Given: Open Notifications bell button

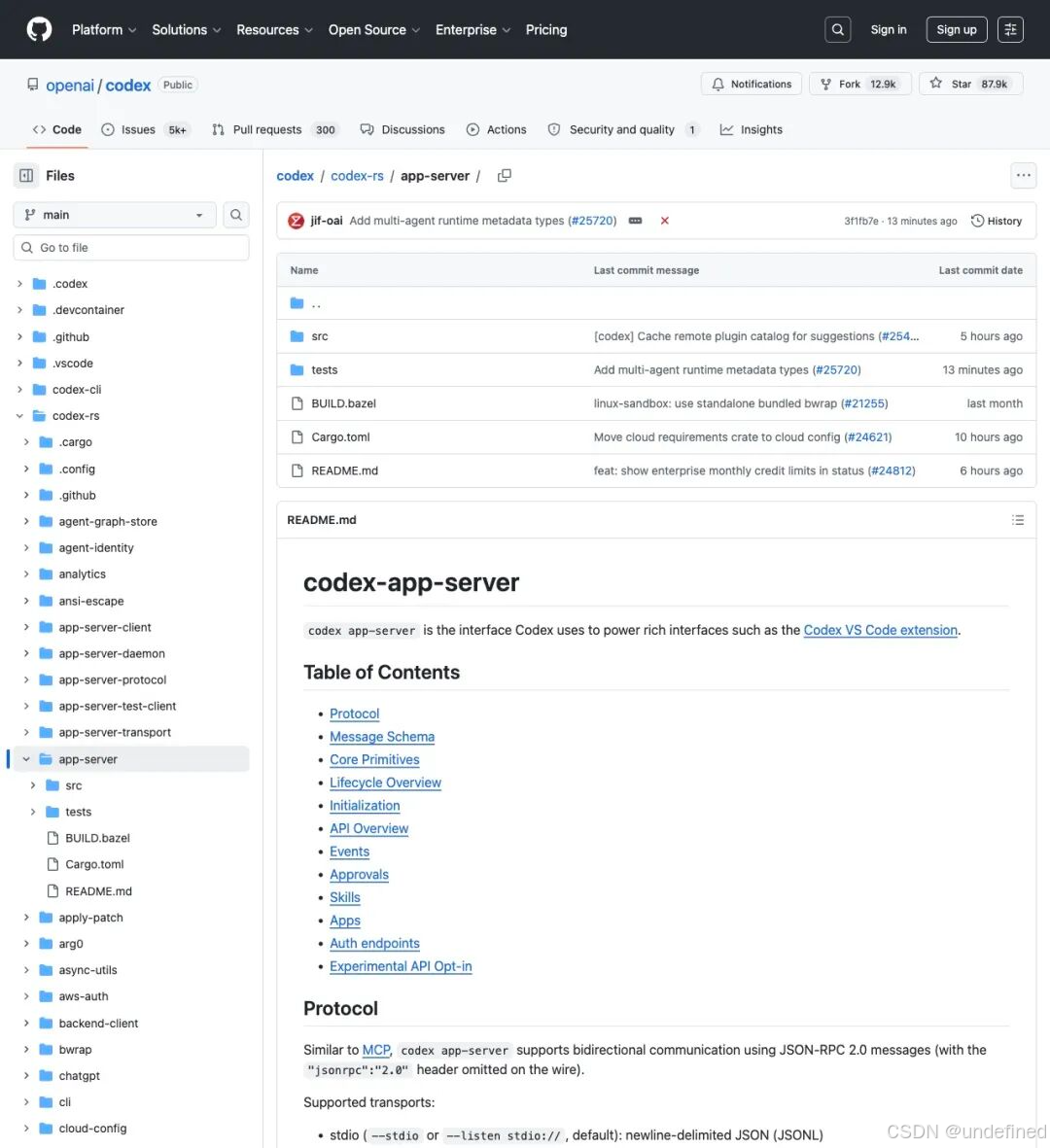Looking at the screenshot, I should (x=752, y=84).
